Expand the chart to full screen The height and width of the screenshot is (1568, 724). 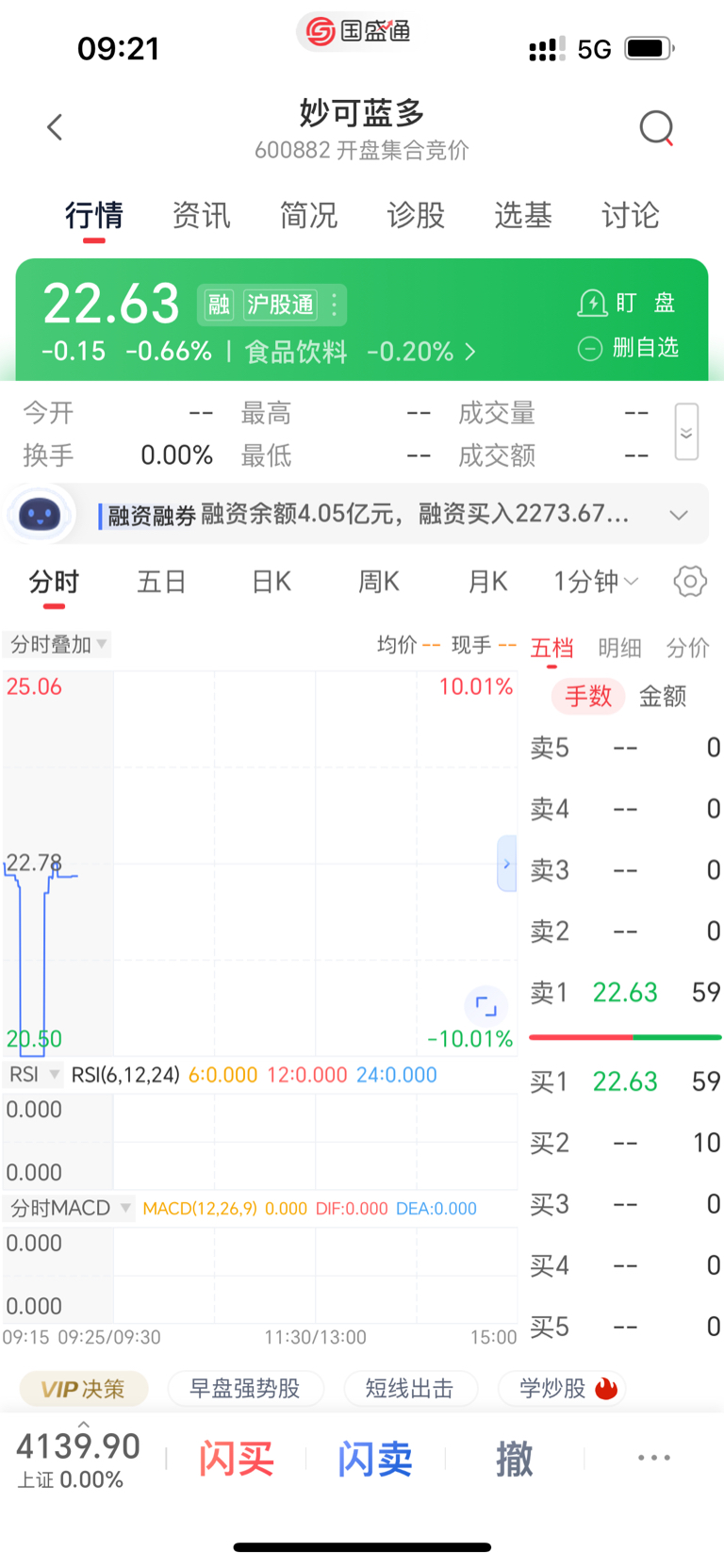pyautogui.click(x=485, y=1005)
